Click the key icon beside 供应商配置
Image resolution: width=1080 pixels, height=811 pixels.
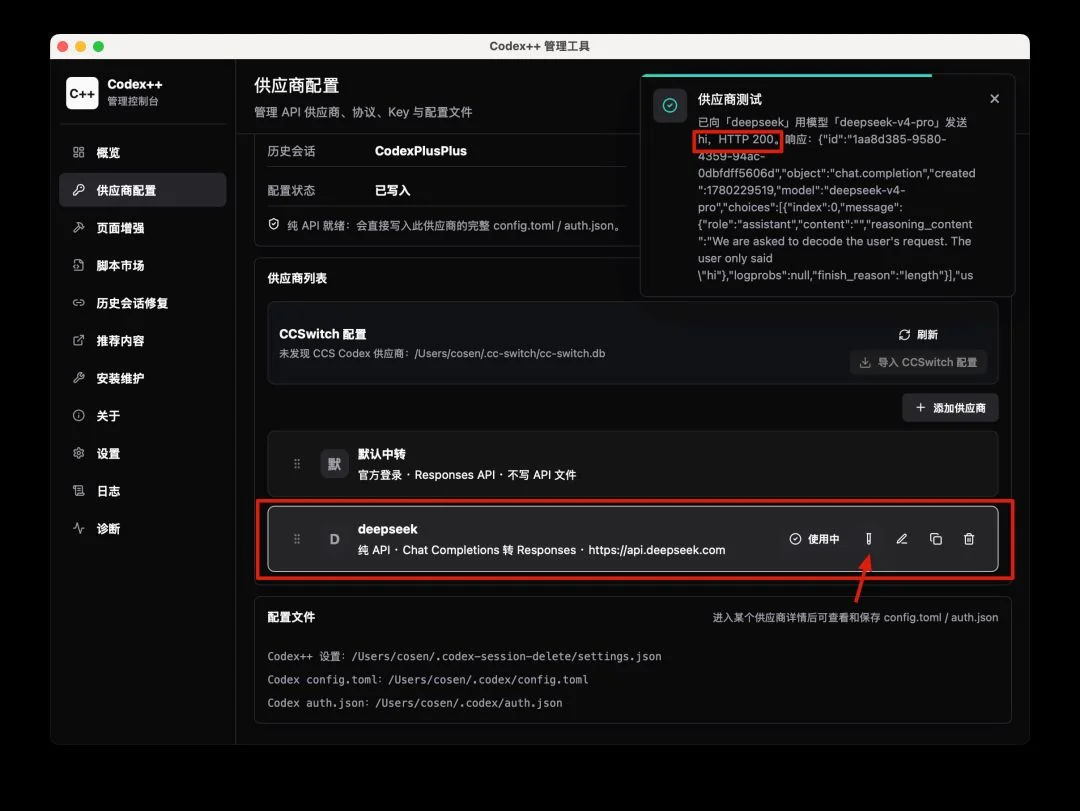point(79,189)
